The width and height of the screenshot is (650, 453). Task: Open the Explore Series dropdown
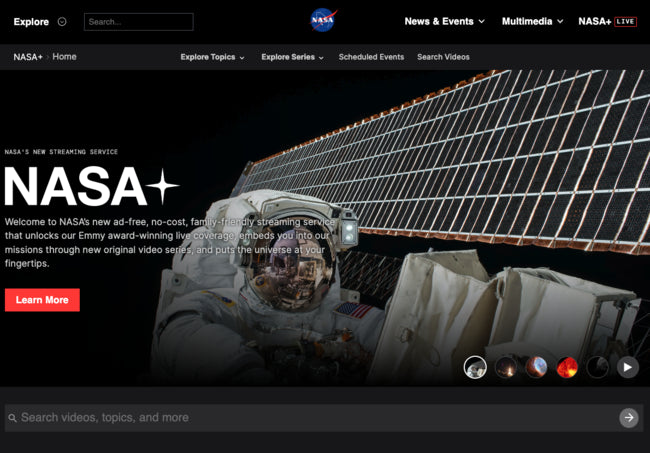click(x=292, y=57)
